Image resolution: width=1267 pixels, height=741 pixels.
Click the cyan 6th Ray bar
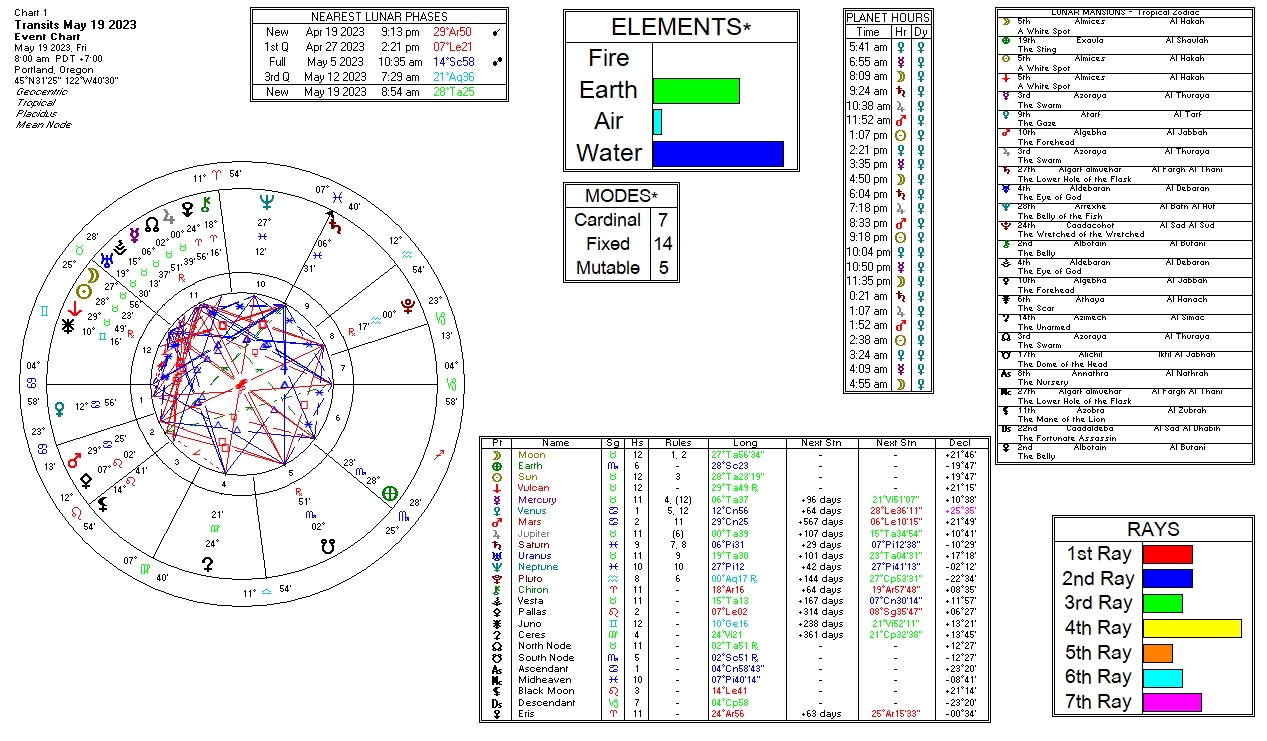tap(1163, 677)
